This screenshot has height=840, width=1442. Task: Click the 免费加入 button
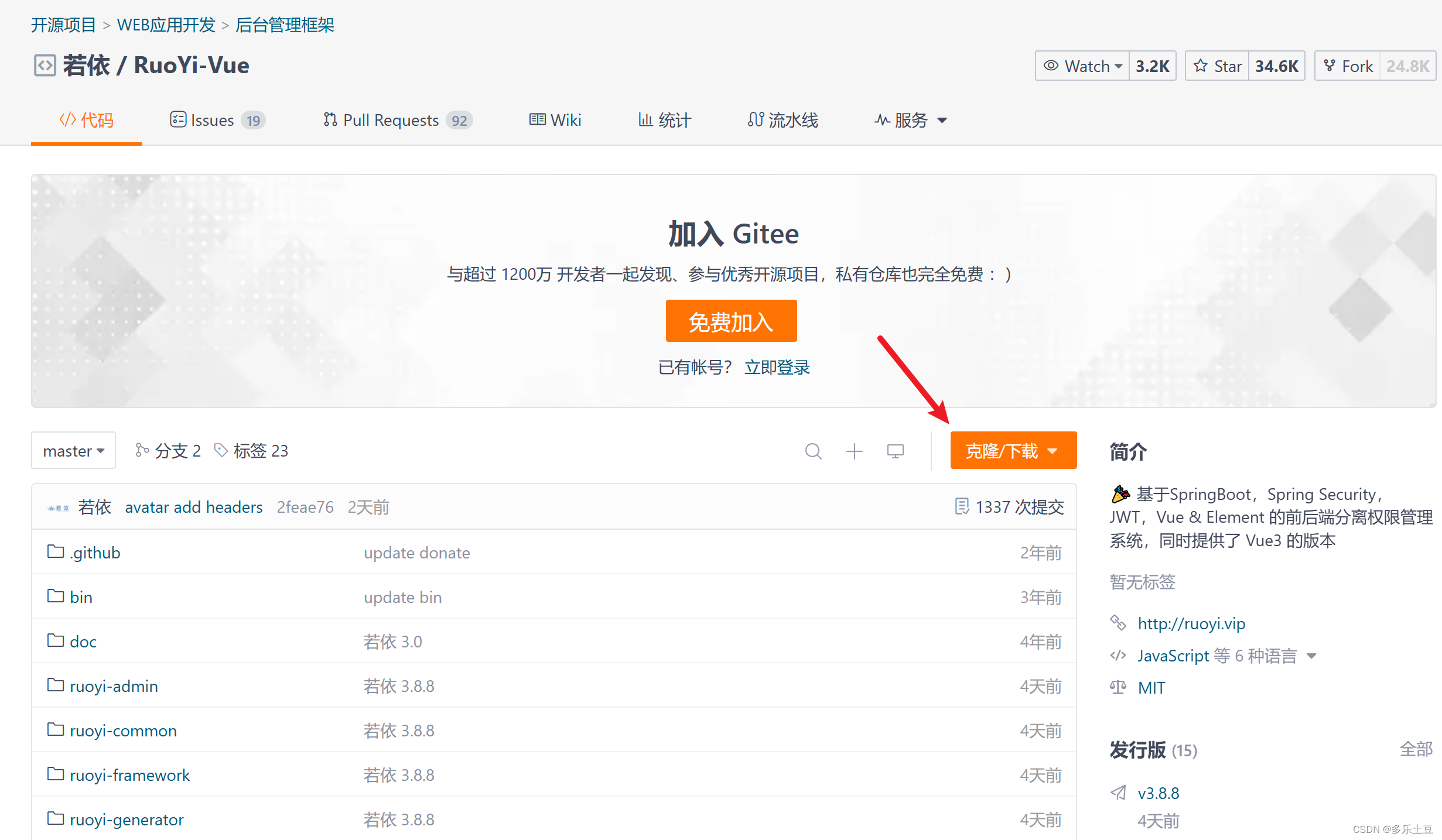point(731,321)
